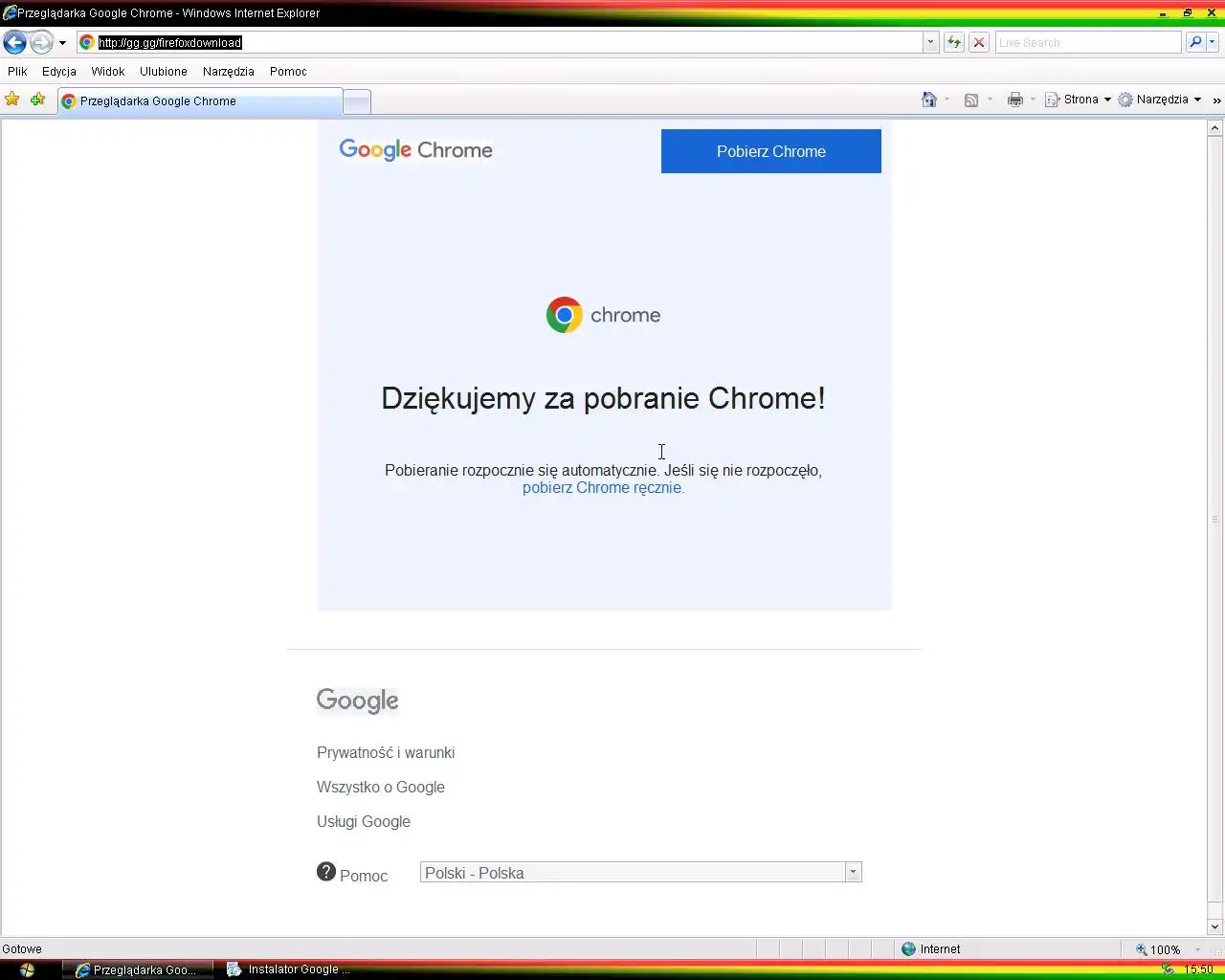Open the Strona command bar menu
Viewport: 1225px width, 980px height.
click(1078, 100)
